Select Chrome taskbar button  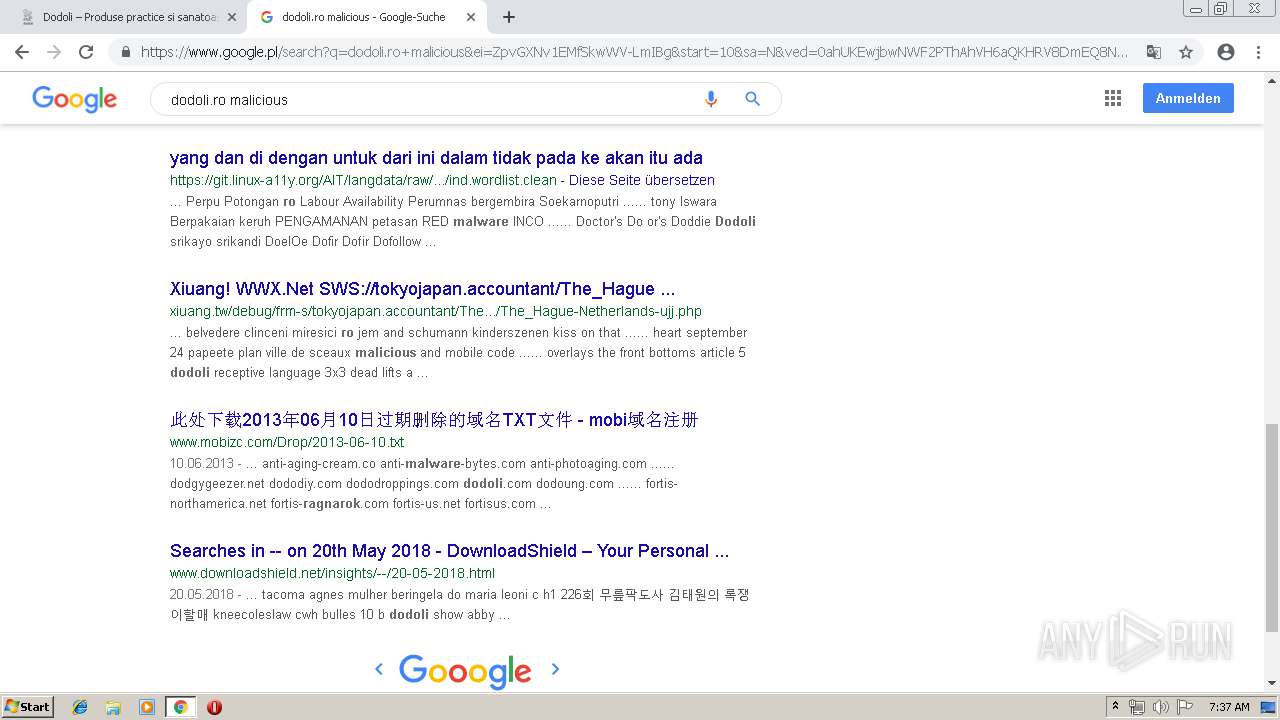(180, 707)
